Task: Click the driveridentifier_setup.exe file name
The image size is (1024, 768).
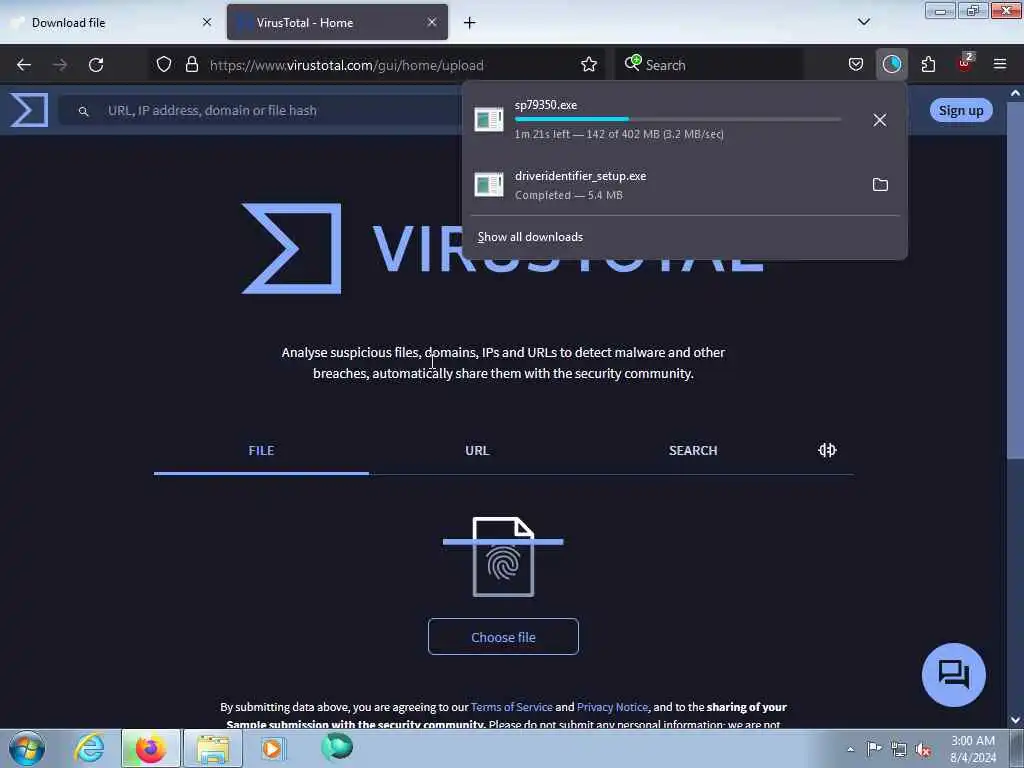Action: (580, 176)
